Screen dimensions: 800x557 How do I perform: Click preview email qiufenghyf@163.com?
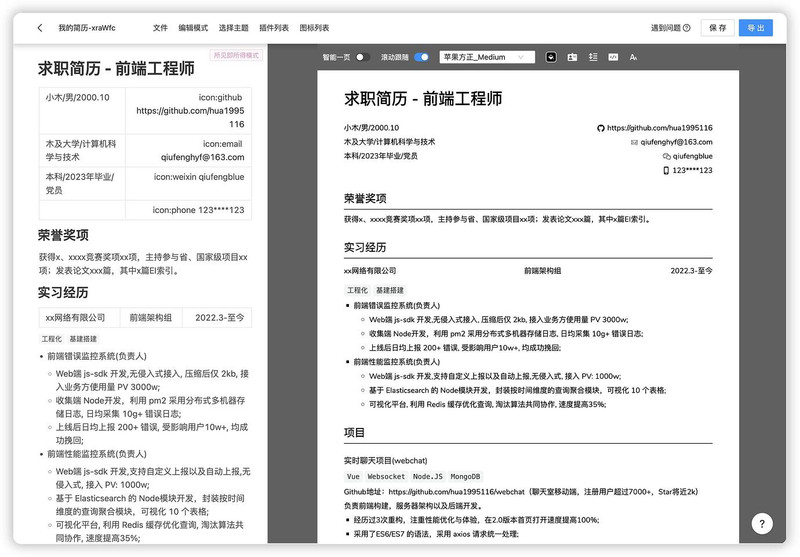click(677, 142)
